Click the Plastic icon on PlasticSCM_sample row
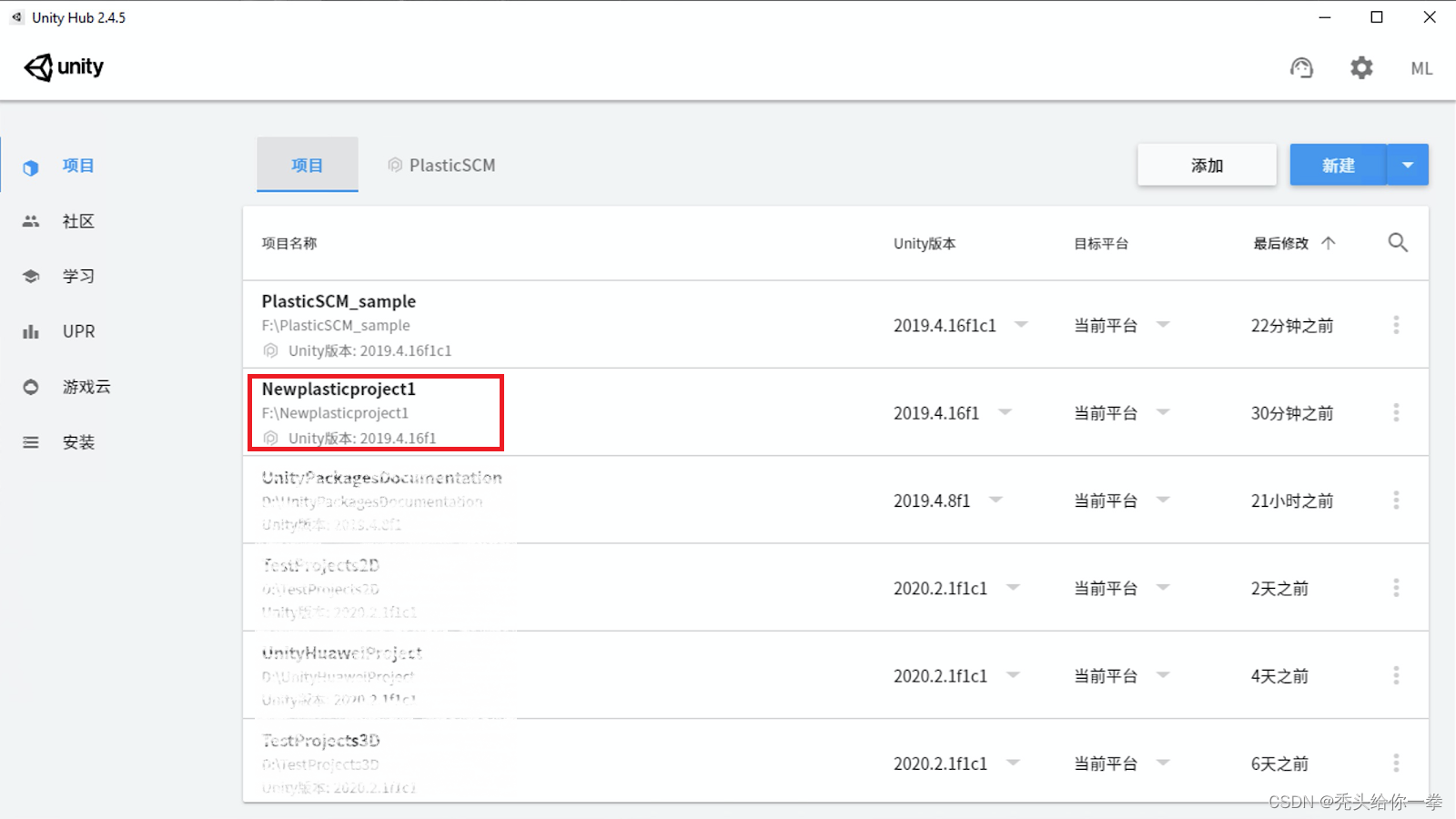This screenshot has height=819, width=1456. [270, 350]
